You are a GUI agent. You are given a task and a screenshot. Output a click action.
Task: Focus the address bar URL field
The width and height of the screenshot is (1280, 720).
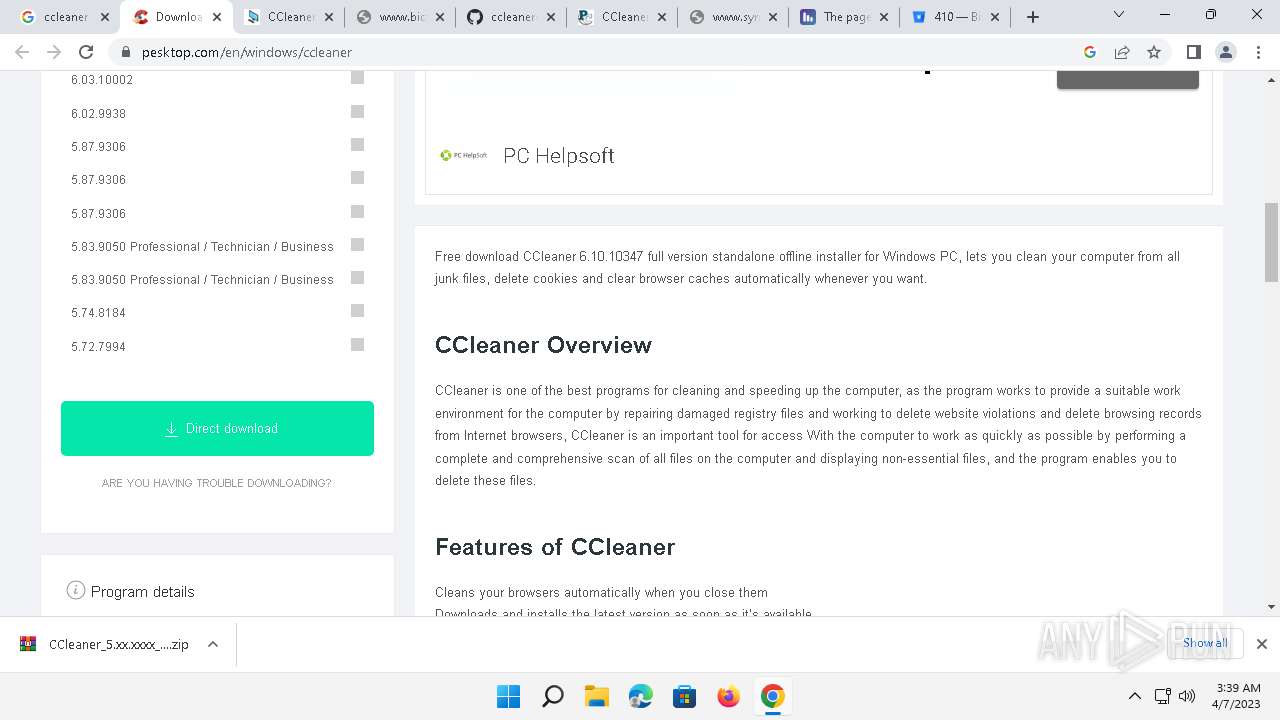coord(600,52)
